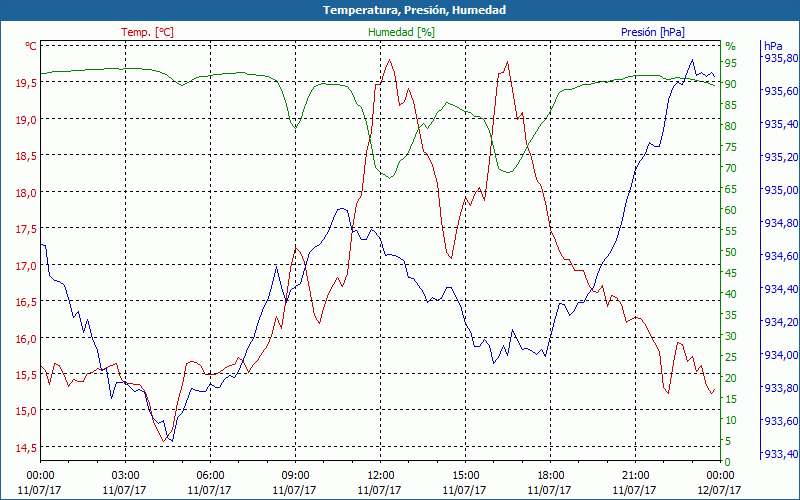This screenshot has height=500, width=800.
Task: Click the "16,0" temperature axis value
Action: coord(26,338)
